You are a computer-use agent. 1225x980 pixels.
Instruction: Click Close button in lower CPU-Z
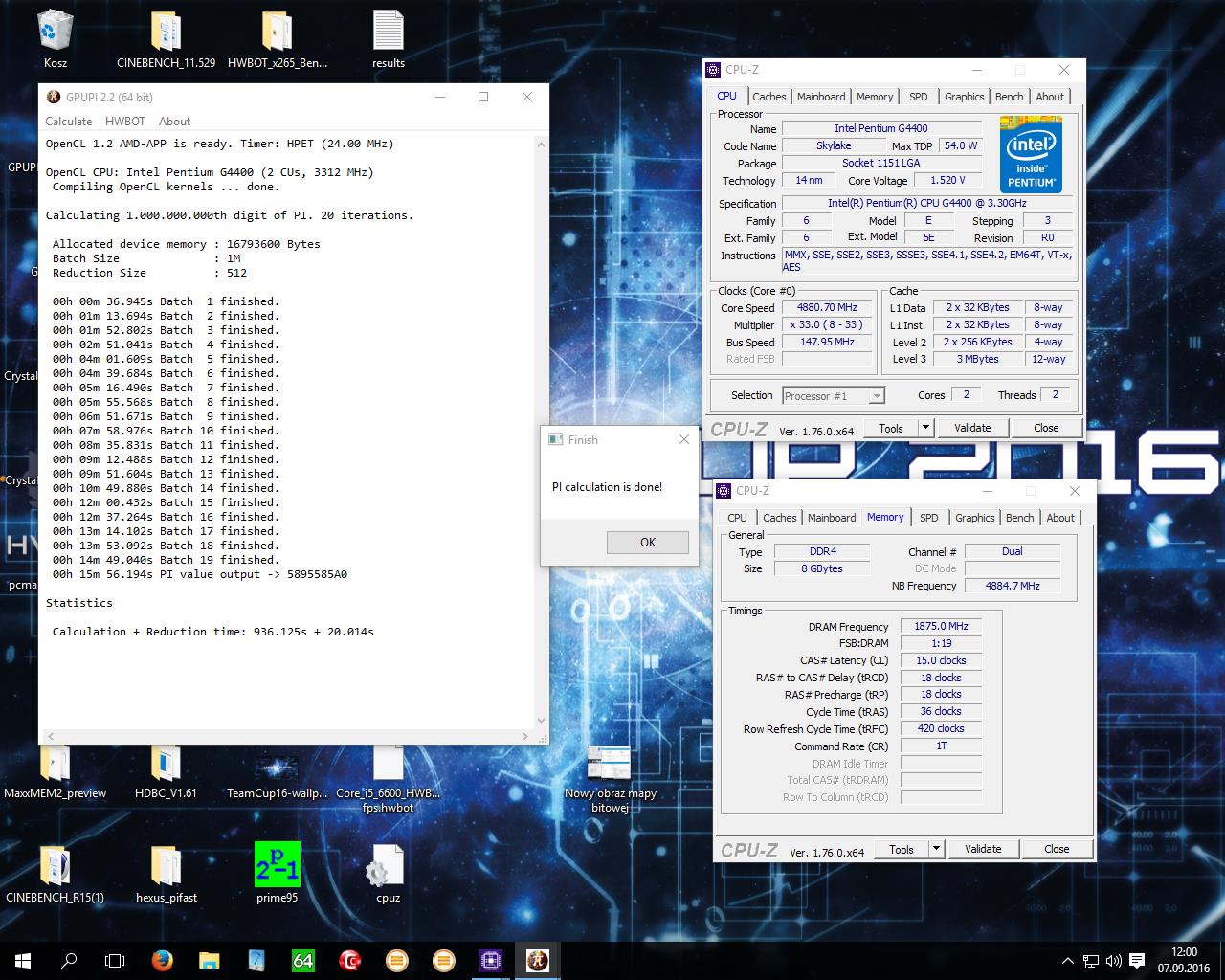[x=1057, y=849]
